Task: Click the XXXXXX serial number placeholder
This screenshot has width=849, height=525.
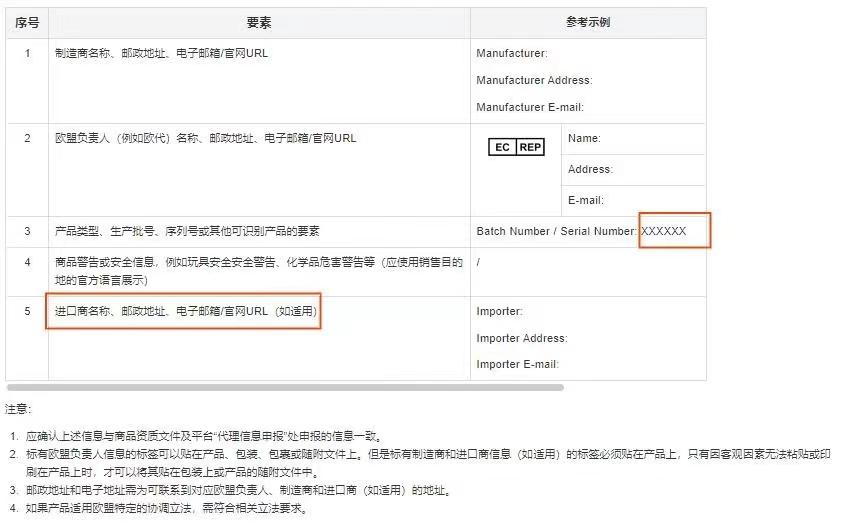Action: tap(663, 231)
